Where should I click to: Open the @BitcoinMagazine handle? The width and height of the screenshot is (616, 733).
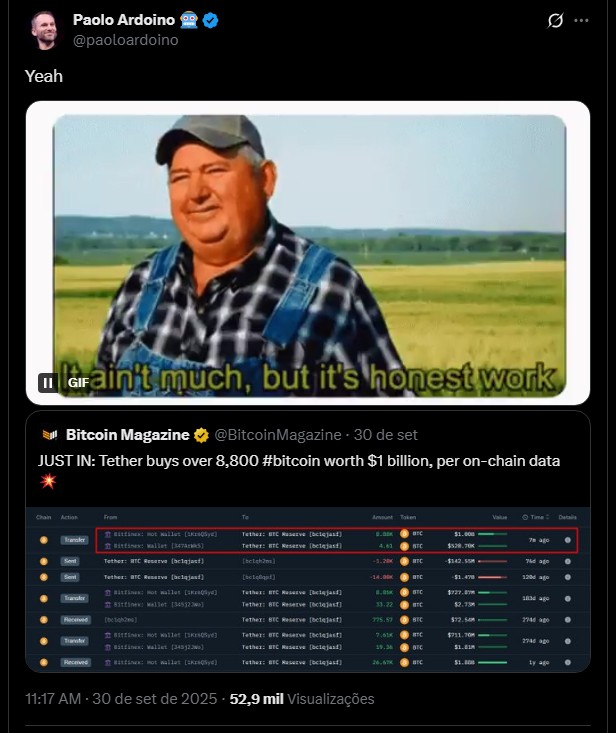coord(278,435)
